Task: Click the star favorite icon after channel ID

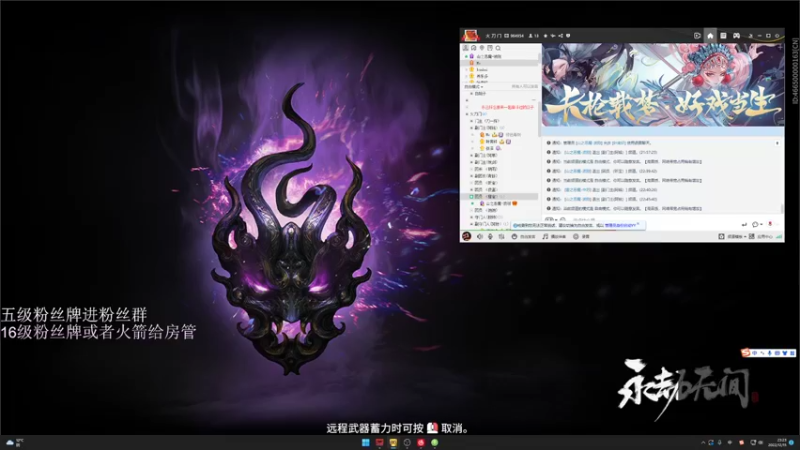Action: tap(545, 36)
